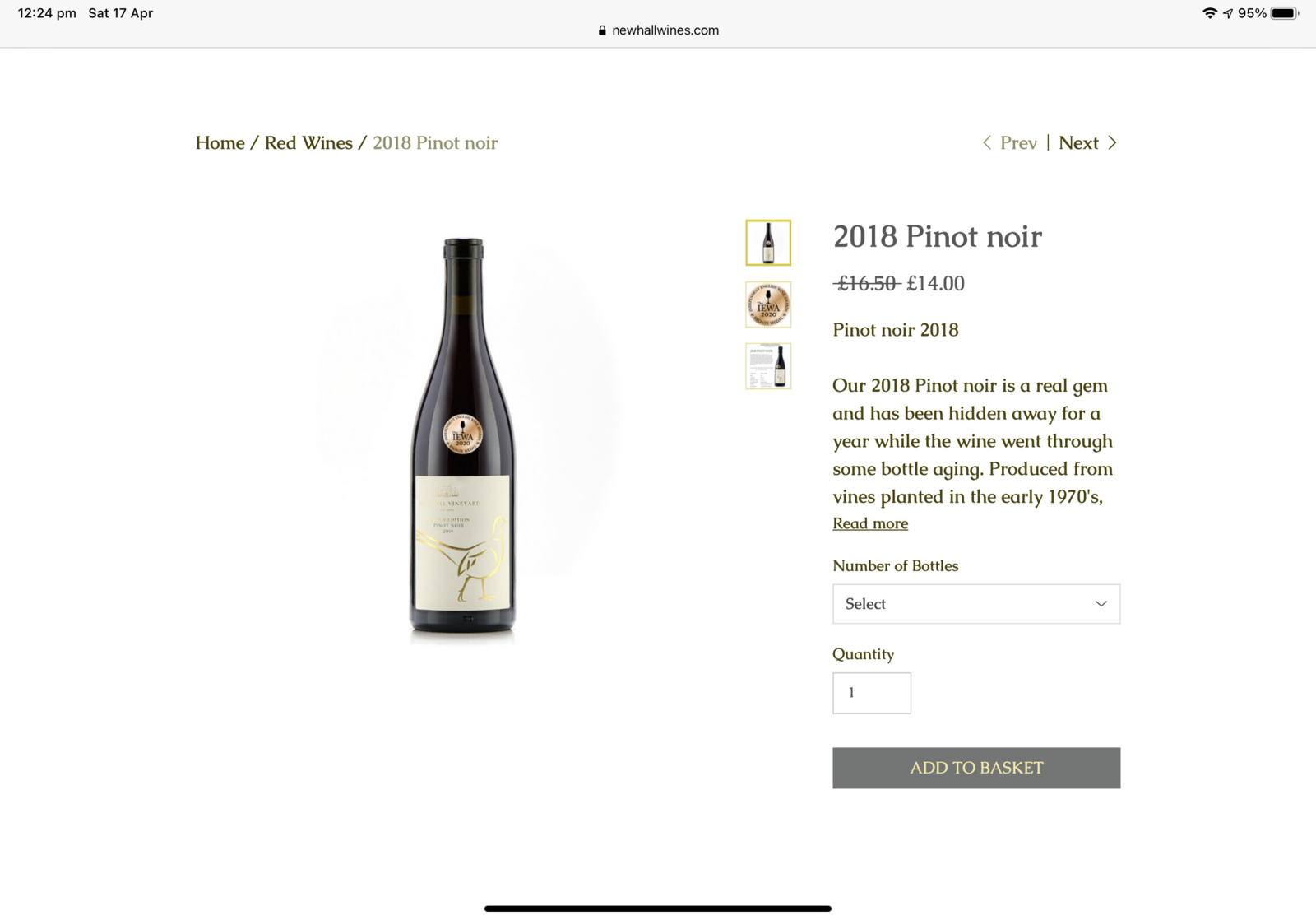The height and width of the screenshot is (920, 1316).
Task: Tap the battery indicator icon
Action: [x=1284, y=13]
